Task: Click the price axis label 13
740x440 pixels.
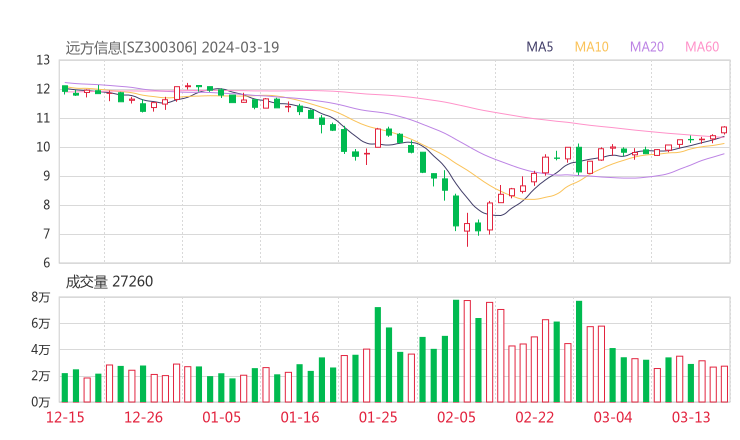Action: [43, 60]
